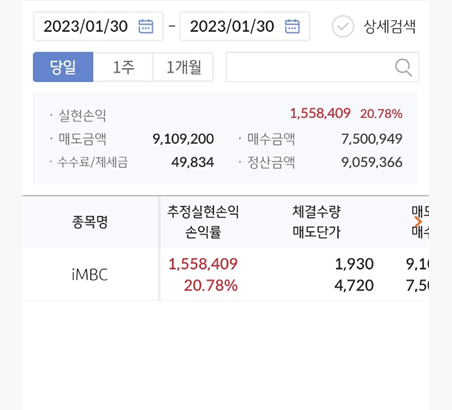Click the 실현손익 summary amount
452x410 pixels.
[320, 114]
